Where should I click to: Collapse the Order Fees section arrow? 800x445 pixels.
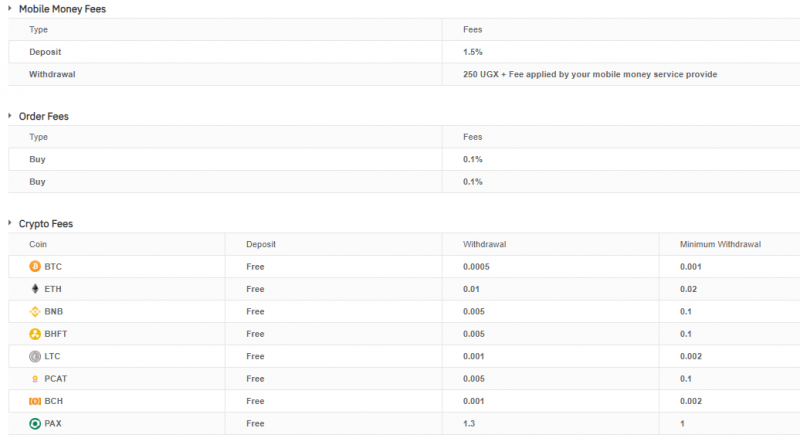[x=10, y=116]
